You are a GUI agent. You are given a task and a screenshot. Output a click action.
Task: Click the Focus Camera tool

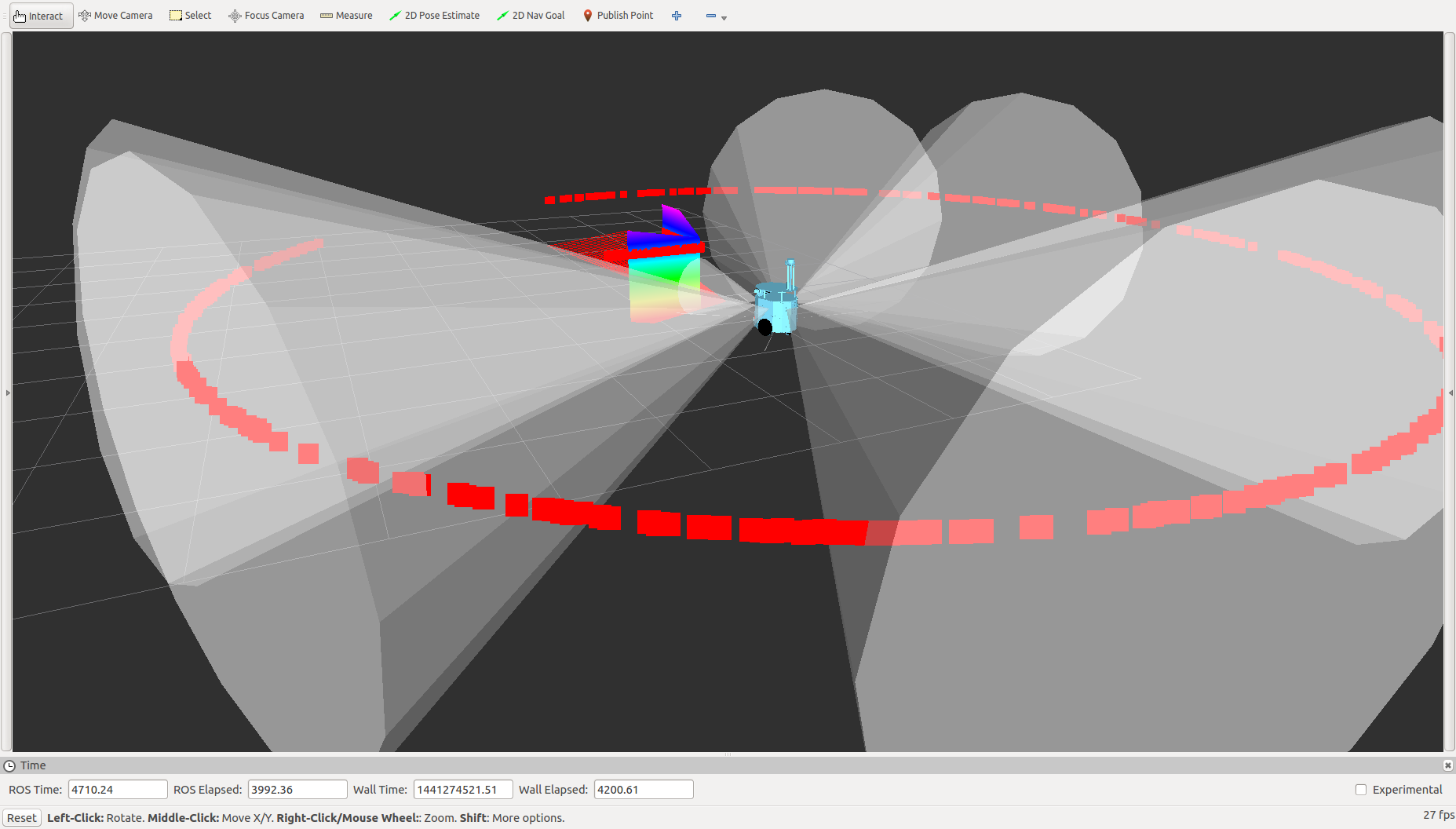[x=266, y=16]
